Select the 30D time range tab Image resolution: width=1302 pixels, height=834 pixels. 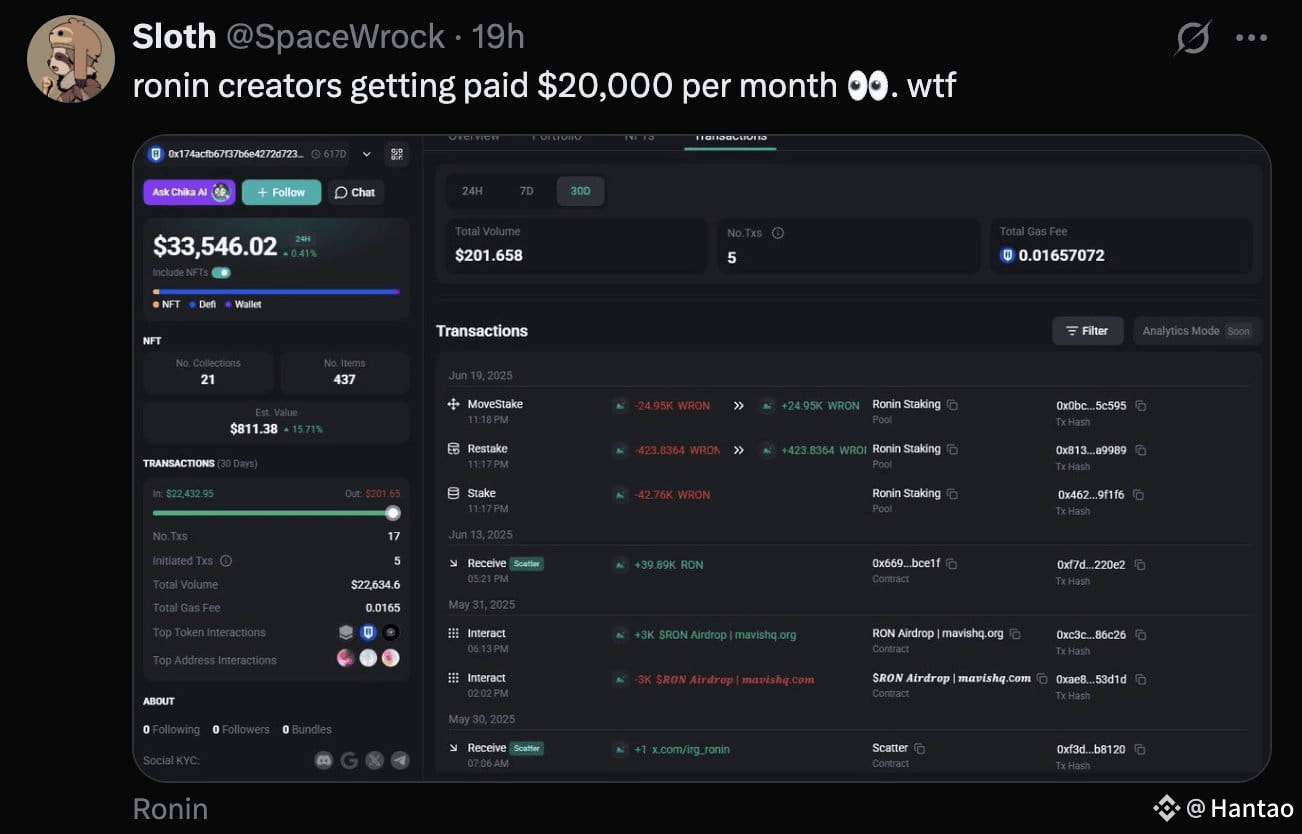(x=581, y=191)
